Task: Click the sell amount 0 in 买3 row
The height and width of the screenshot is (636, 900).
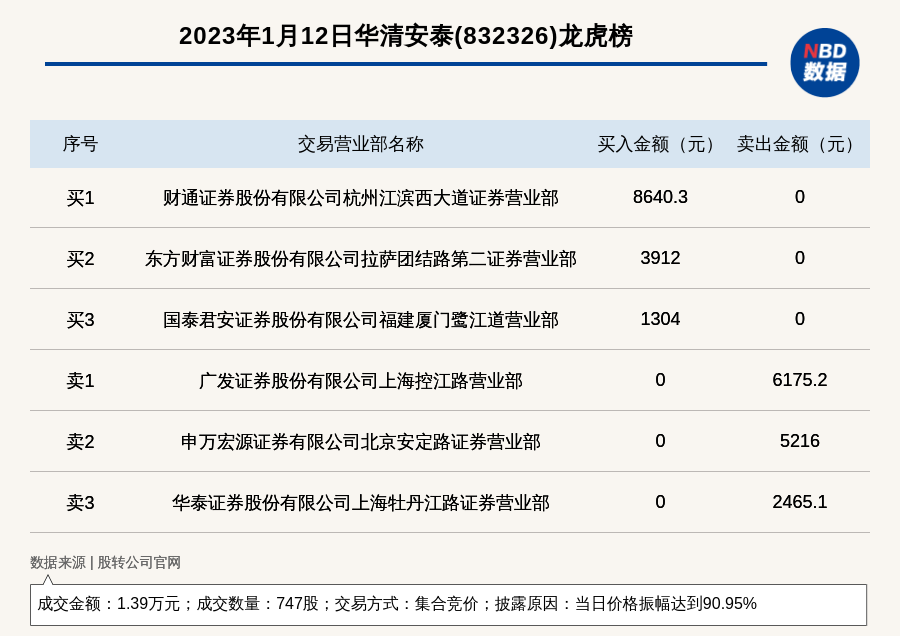Action: coord(800,319)
